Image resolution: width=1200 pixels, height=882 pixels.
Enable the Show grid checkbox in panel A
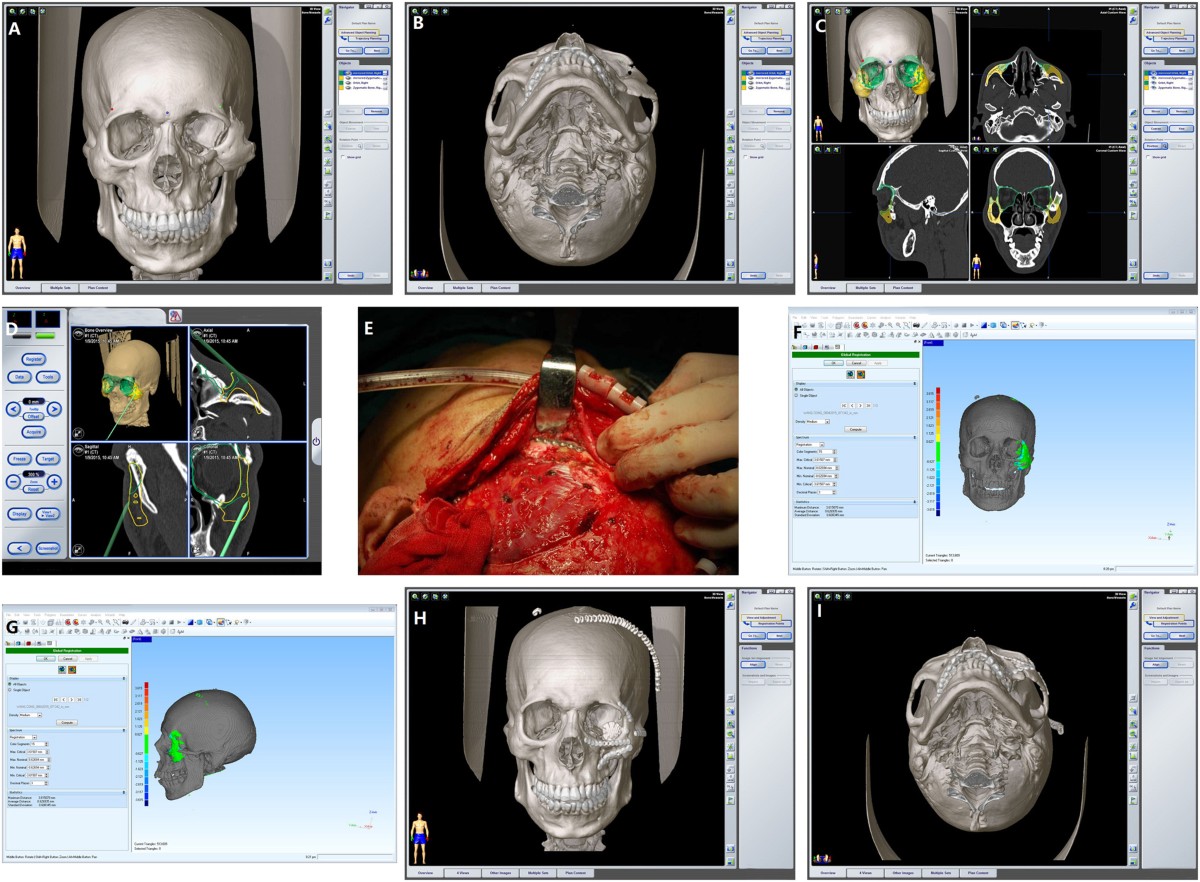click(x=343, y=157)
